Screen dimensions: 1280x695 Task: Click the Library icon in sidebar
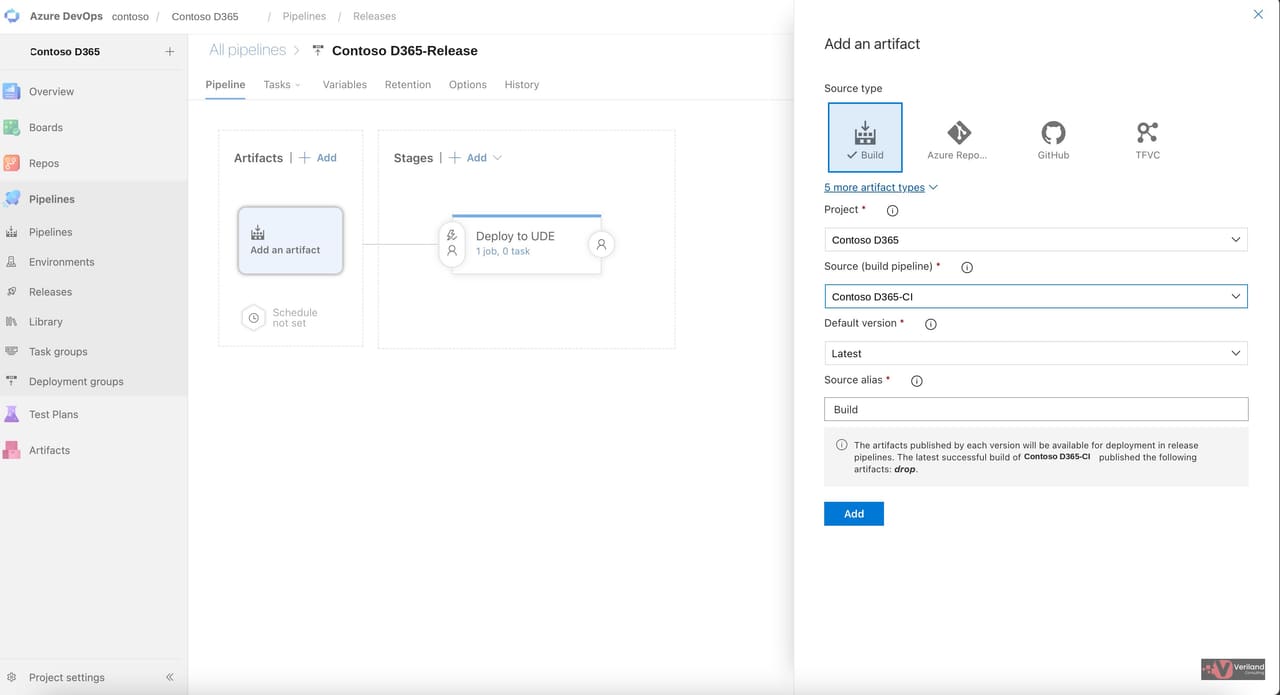pos(12,322)
